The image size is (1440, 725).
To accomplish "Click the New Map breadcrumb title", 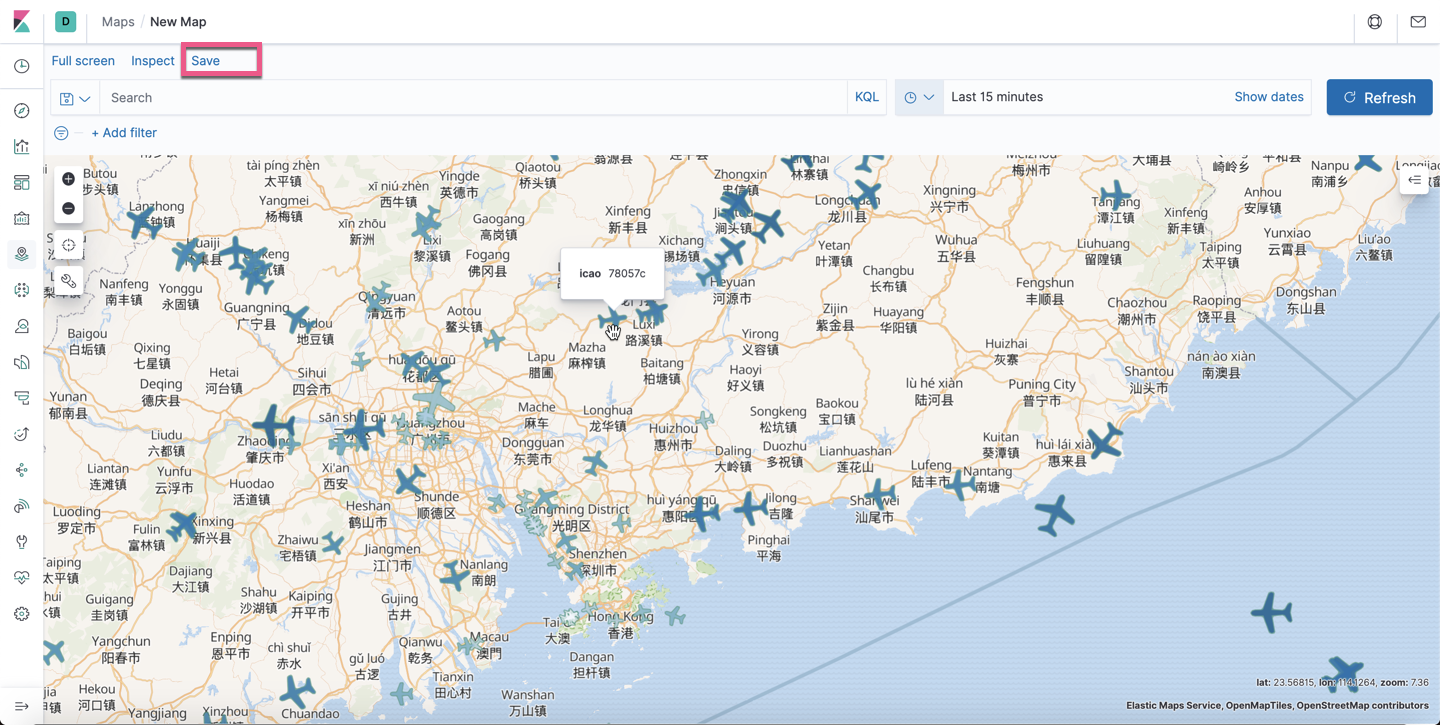I will pos(178,22).
